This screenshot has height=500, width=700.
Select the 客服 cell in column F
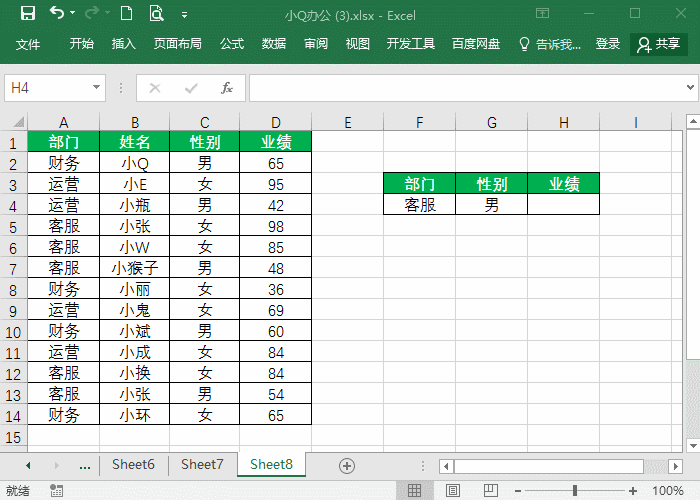pos(419,205)
